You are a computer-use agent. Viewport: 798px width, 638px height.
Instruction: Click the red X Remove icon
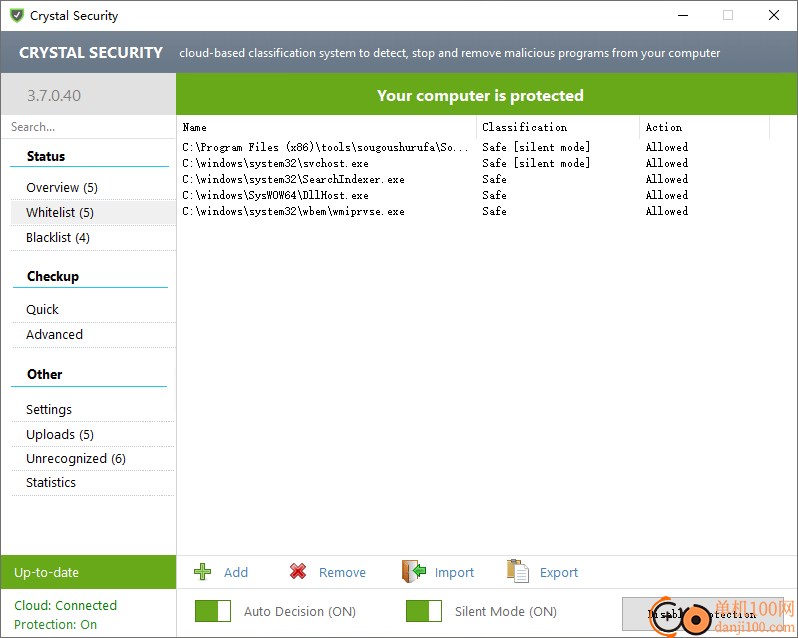click(298, 572)
